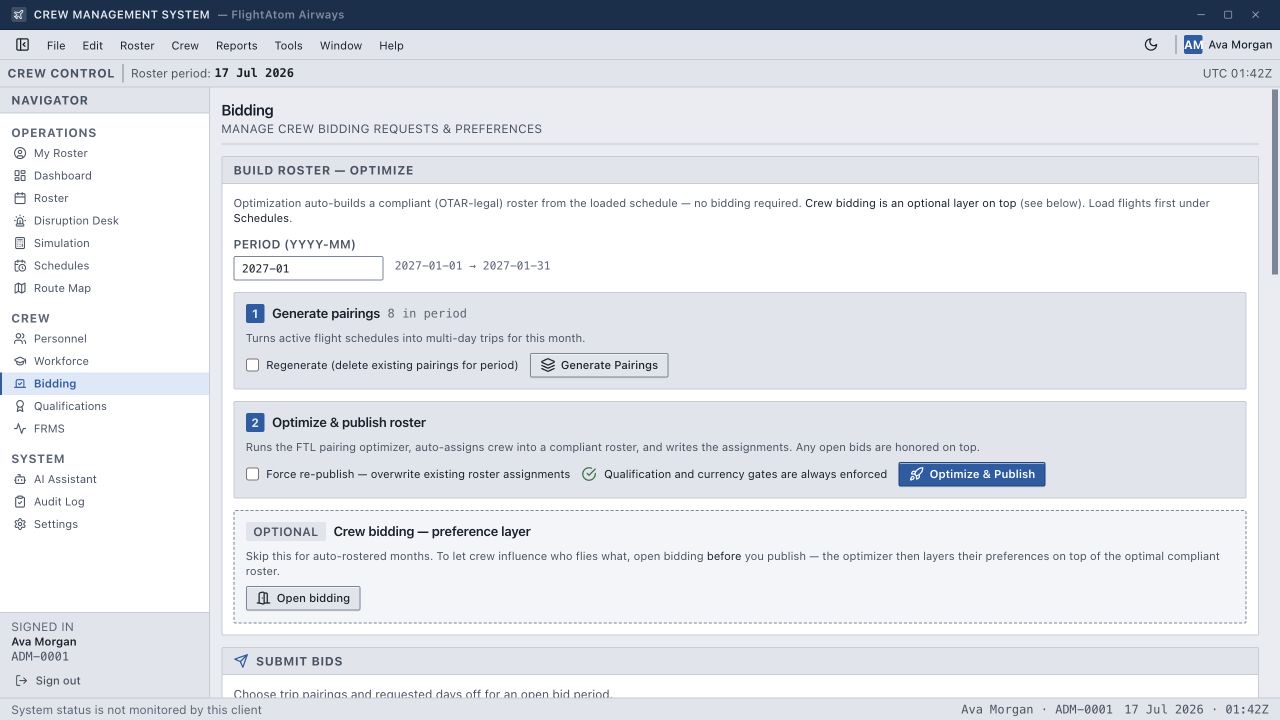Click the Schedules calendar-clock icon

click(x=20, y=266)
